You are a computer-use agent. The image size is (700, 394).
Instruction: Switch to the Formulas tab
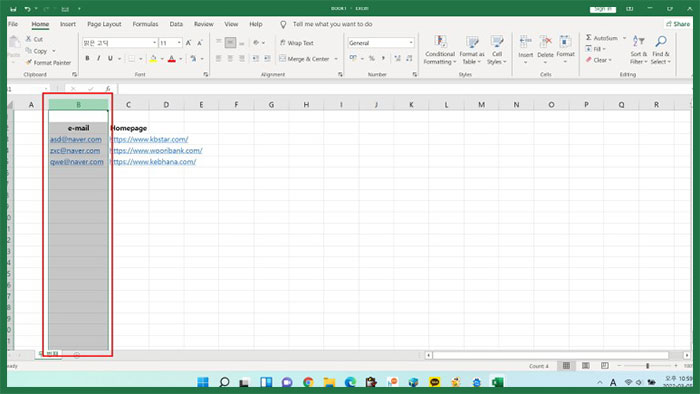pyautogui.click(x=145, y=24)
